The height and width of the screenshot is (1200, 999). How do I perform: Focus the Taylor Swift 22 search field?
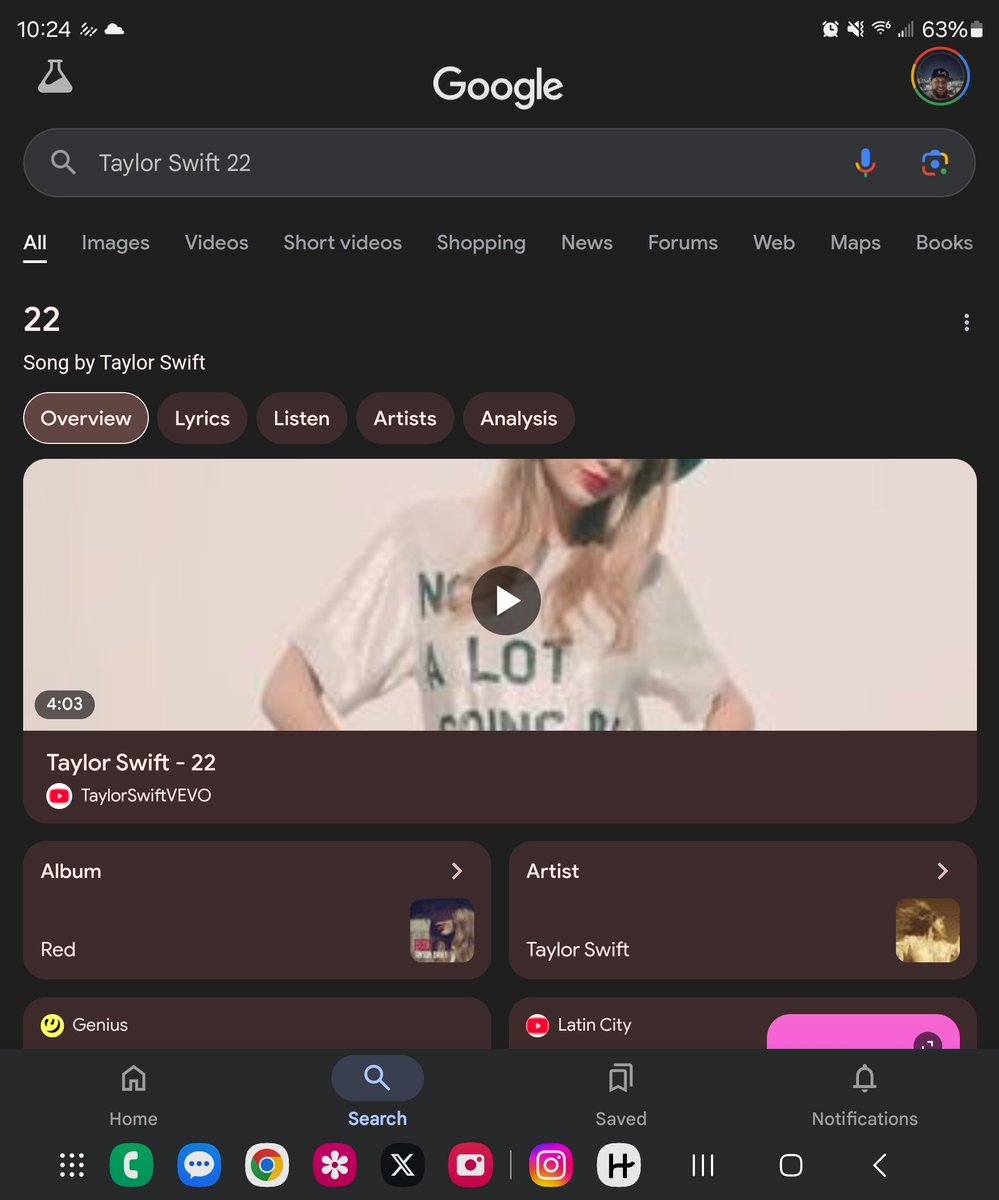tap(499, 162)
